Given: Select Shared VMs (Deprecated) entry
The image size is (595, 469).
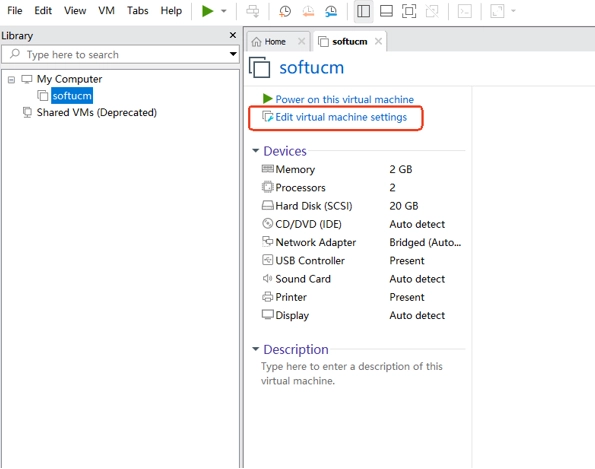Looking at the screenshot, I should coord(96,113).
